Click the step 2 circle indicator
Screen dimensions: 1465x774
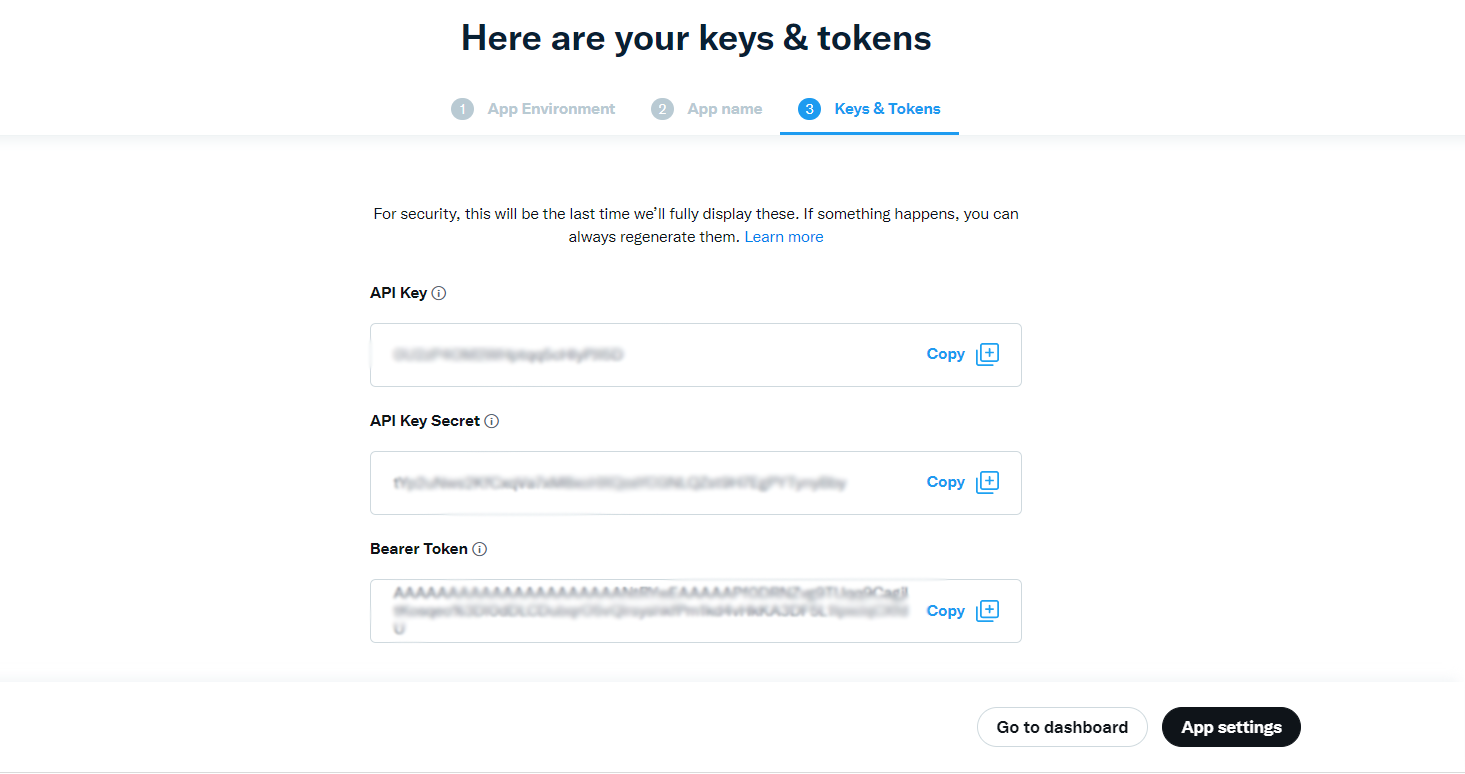click(x=662, y=108)
